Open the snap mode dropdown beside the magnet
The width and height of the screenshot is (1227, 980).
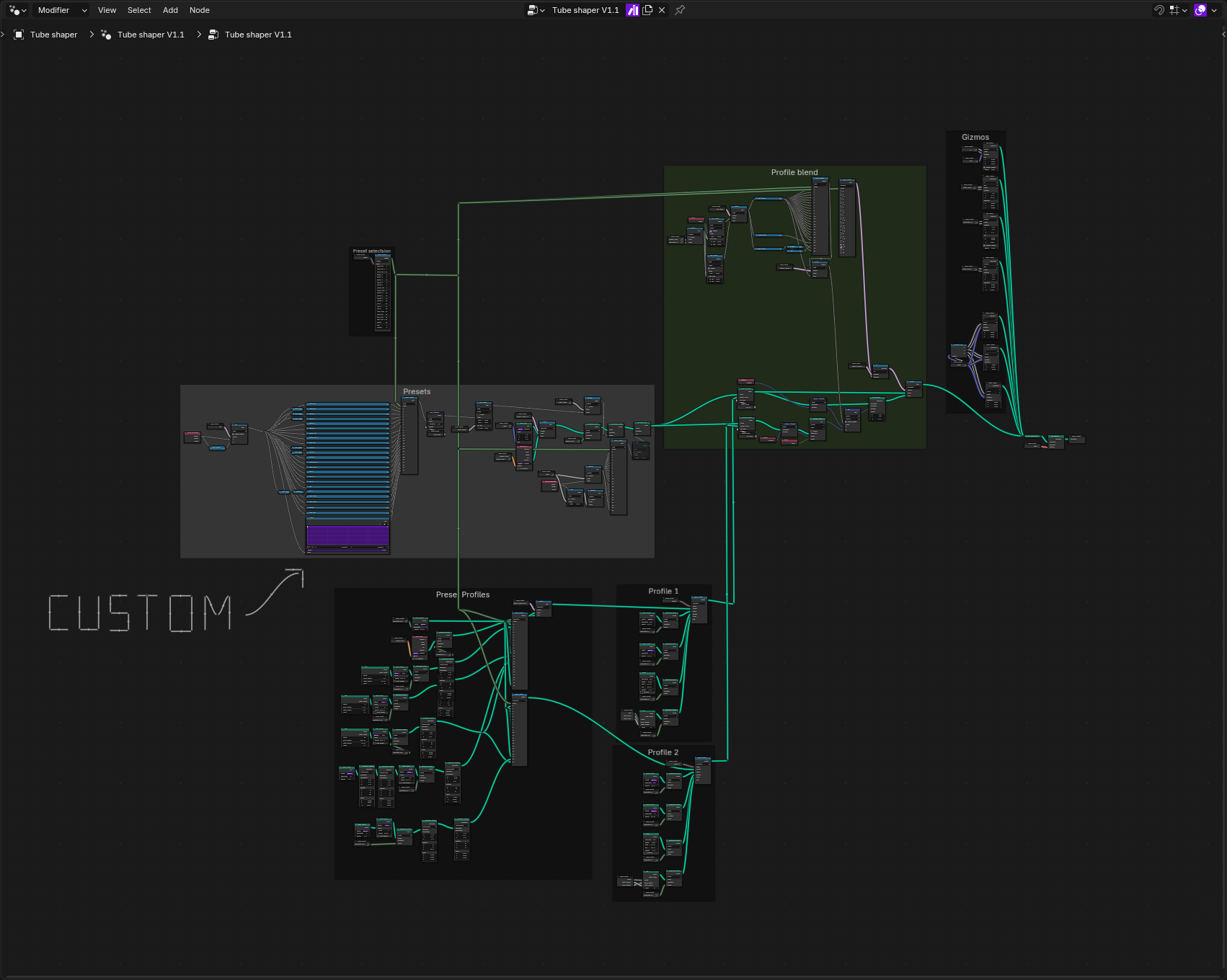click(x=1184, y=10)
